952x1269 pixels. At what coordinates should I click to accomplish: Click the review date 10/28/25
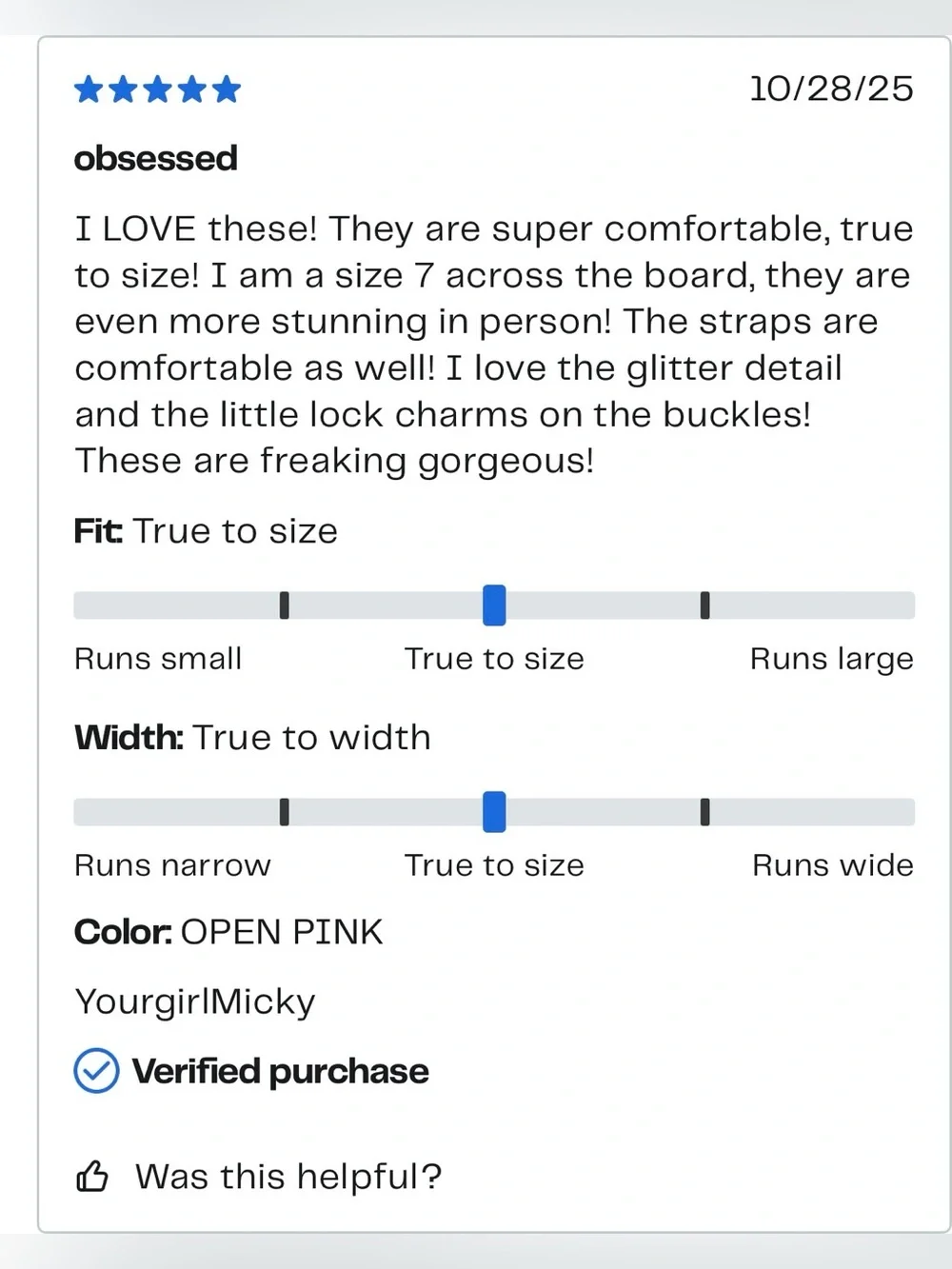(831, 89)
